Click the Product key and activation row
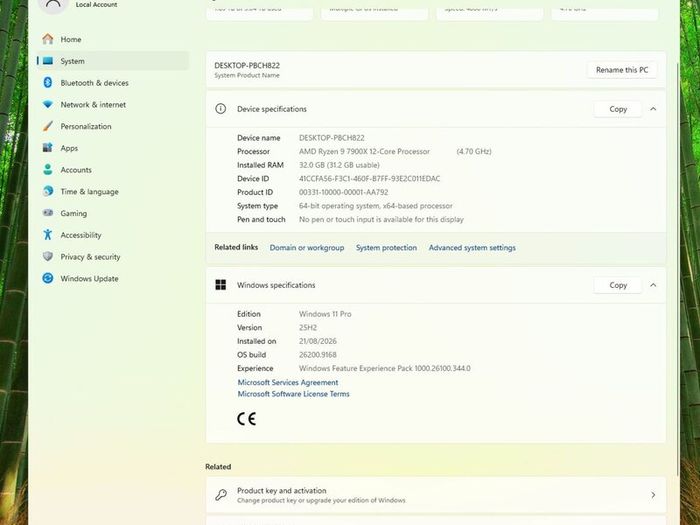Image resolution: width=700 pixels, height=525 pixels. pos(436,495)
